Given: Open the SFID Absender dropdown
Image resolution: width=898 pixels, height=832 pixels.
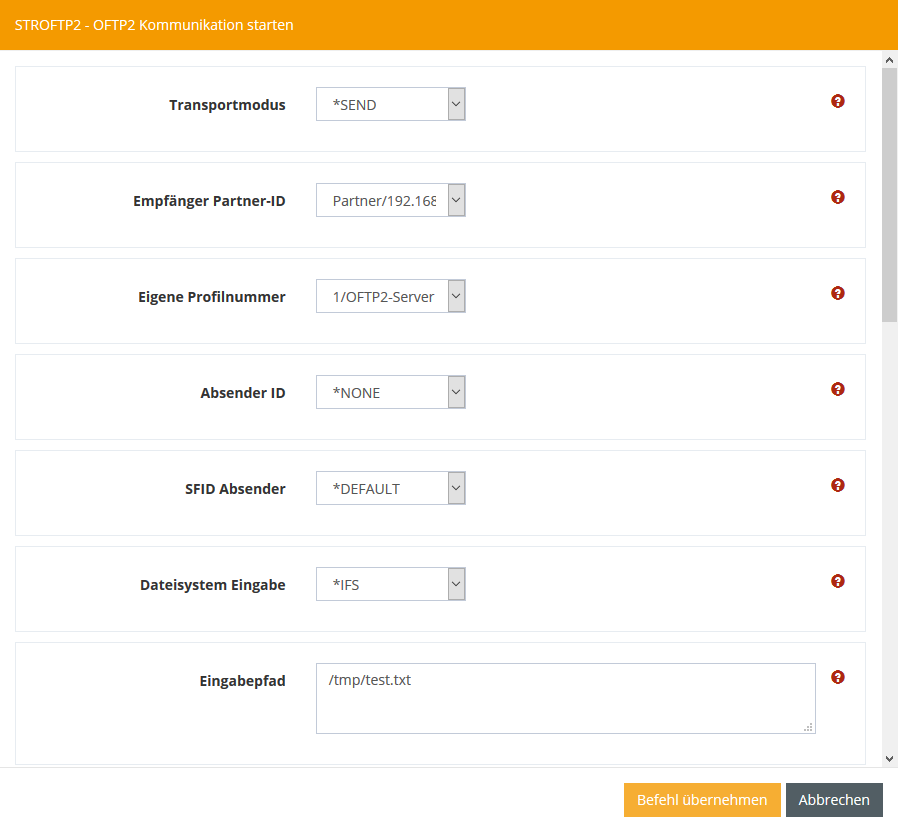Looking at the screenshot, I should pyautogui.click(x=391, y=488).
